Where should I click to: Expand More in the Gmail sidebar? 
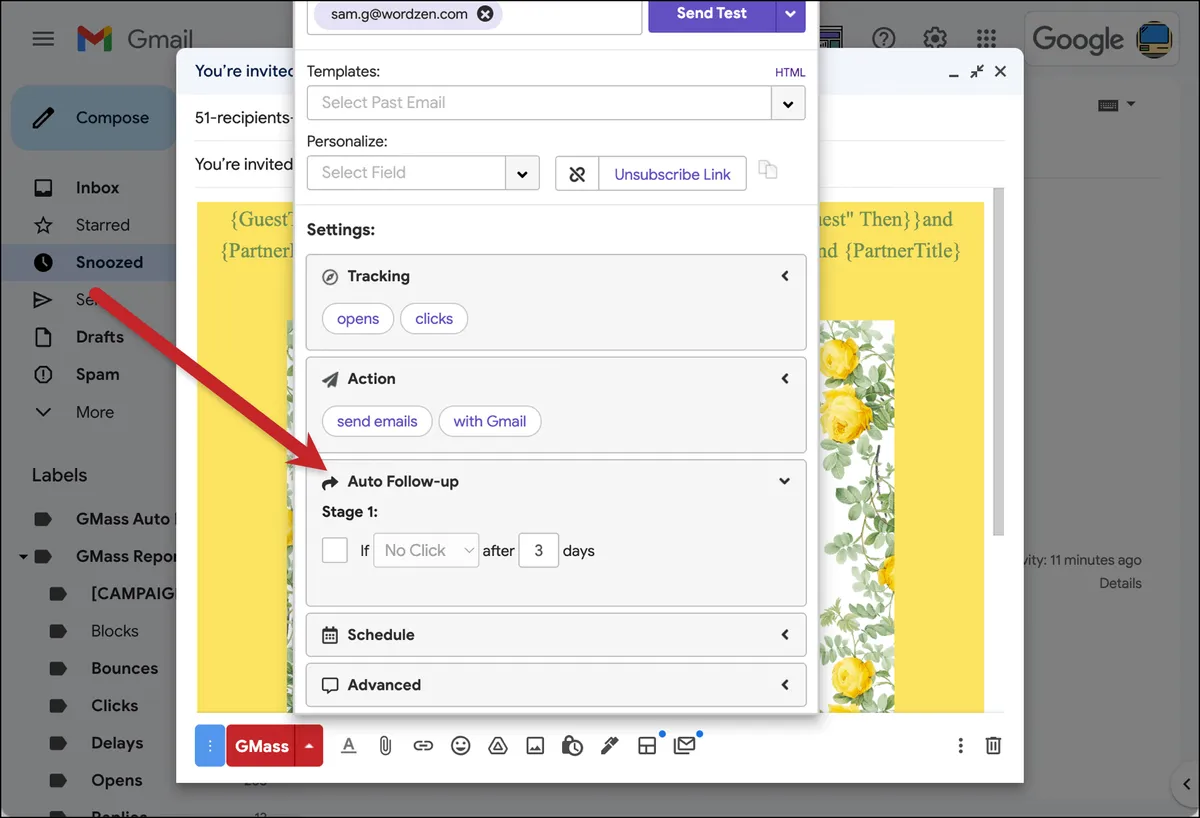pos(94,412)
